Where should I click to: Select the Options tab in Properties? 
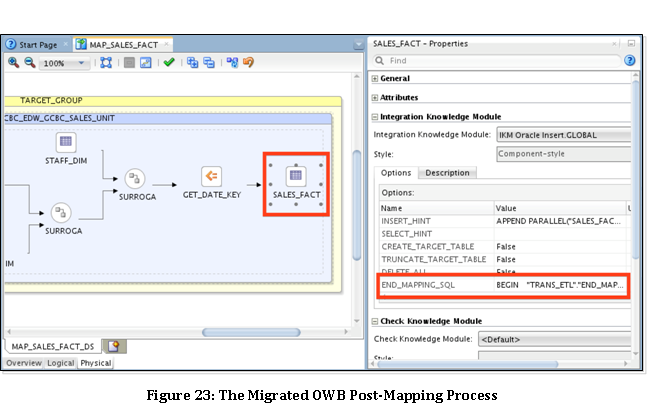pyautogui.click(x=396, y=173)
